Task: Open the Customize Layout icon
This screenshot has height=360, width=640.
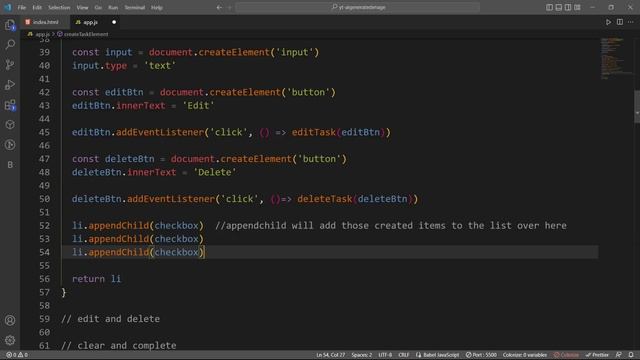Action: (x=577, y=7)
